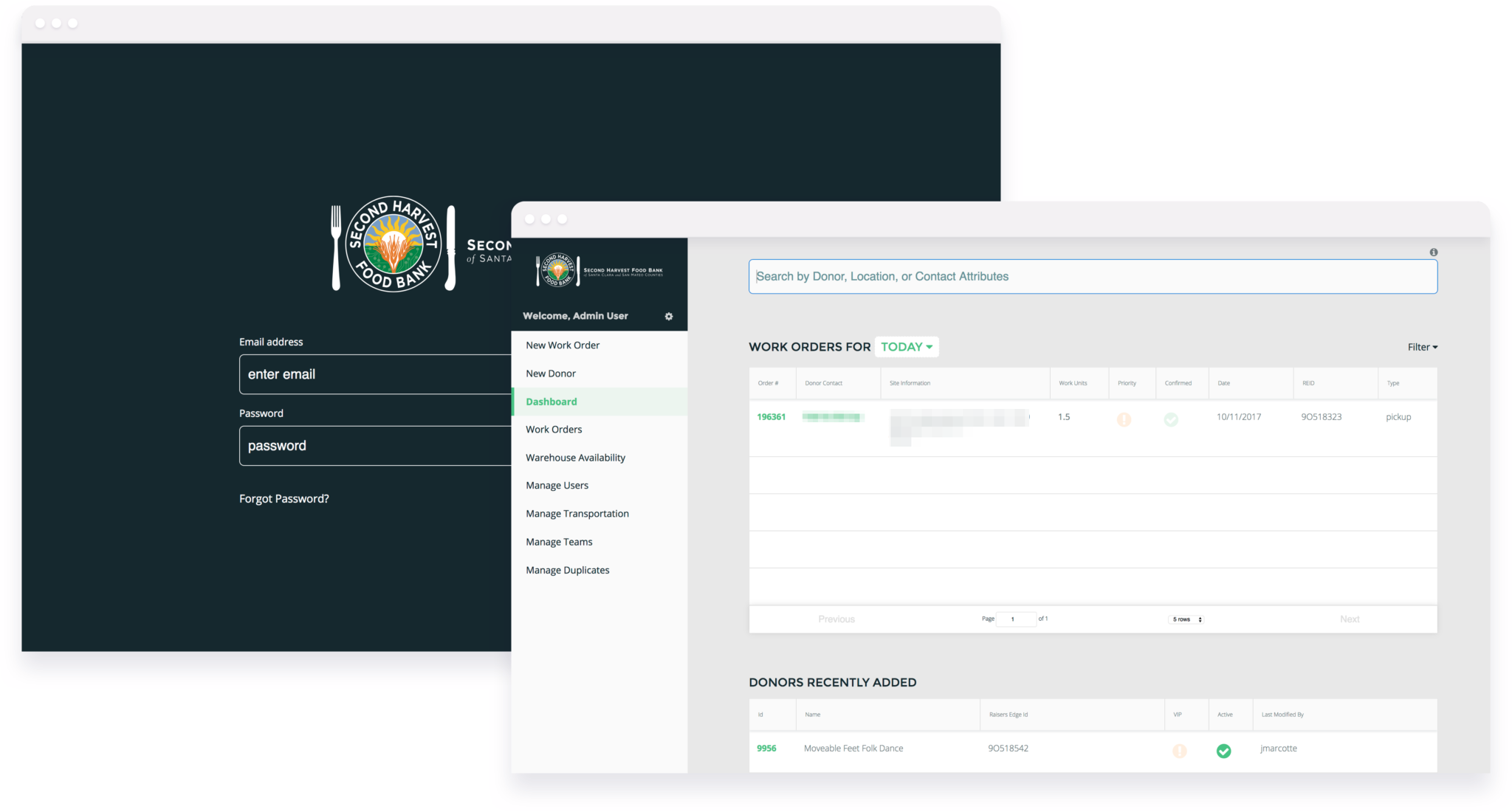This screenshot has height=812, width=1512.
Task: Click donor name Moveable Feet Folk Dance
Action: coord(853,749)
